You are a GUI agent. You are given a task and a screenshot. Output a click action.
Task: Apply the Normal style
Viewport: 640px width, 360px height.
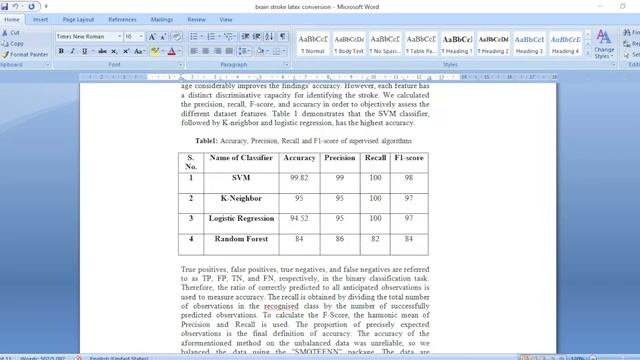313,44
